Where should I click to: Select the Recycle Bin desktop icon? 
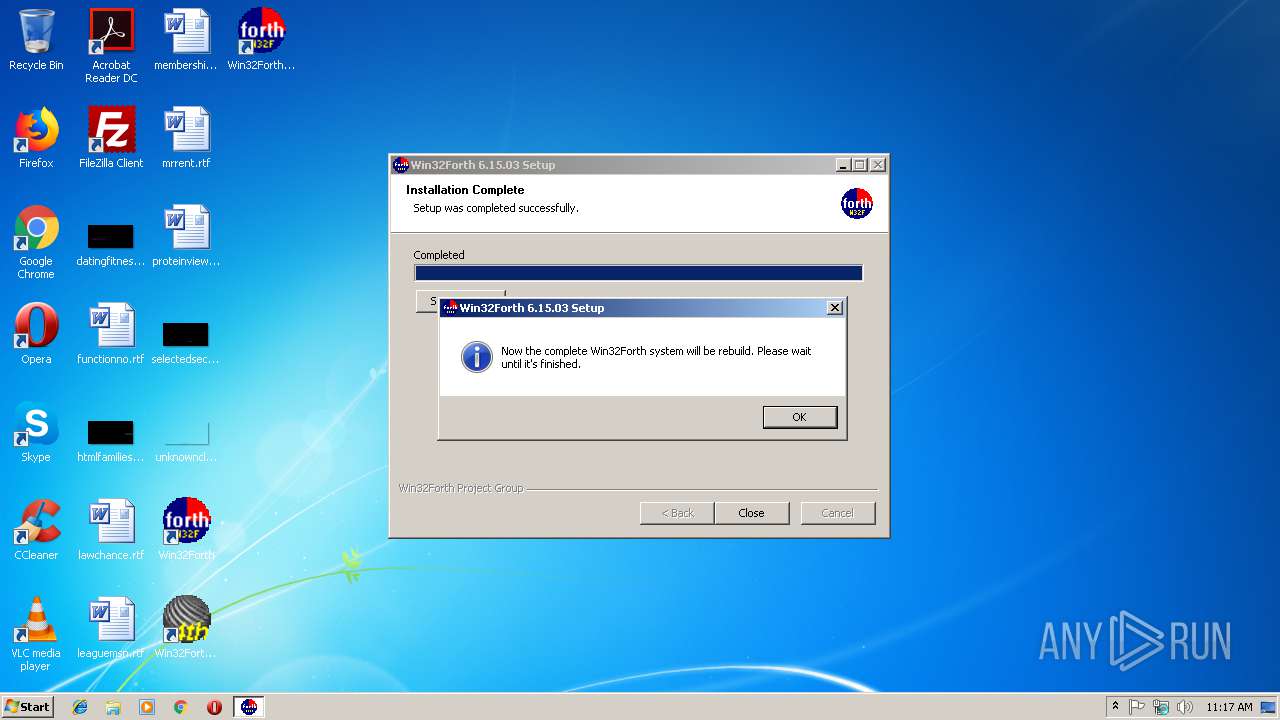tap(36, 40)
